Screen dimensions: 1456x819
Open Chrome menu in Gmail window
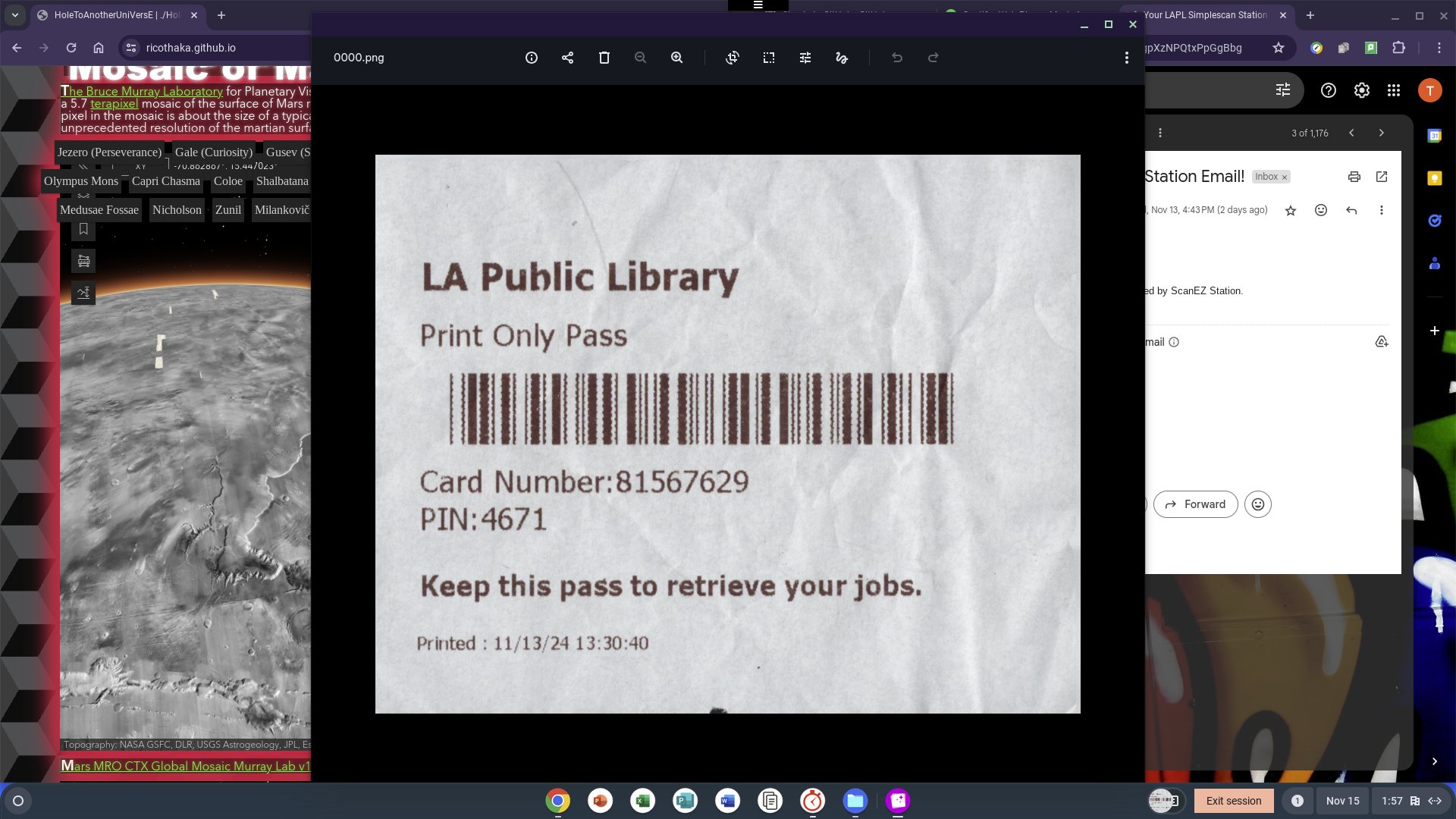tap(1439, 48)
